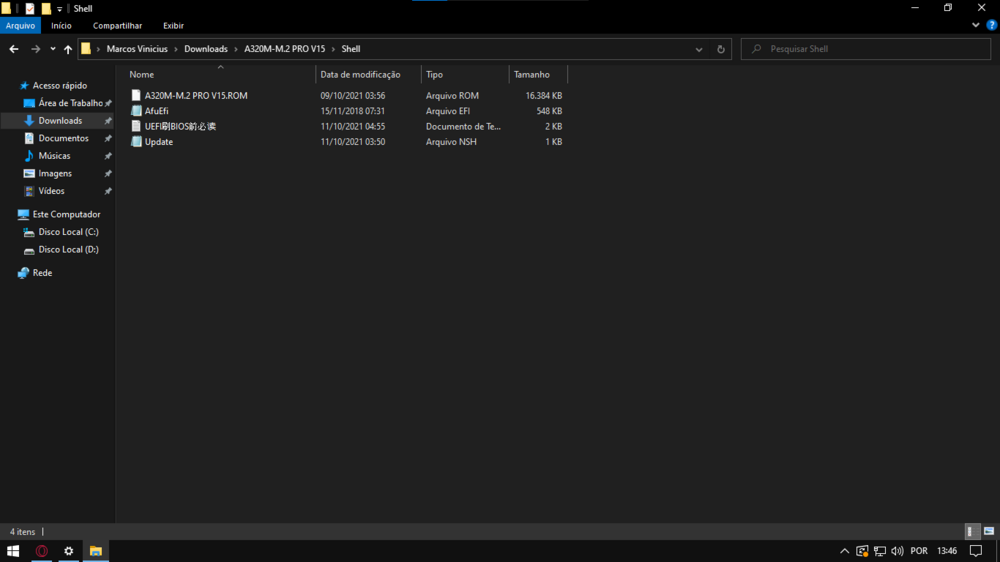
Task: Click the Up one level arrow
Action: point(68,49)
